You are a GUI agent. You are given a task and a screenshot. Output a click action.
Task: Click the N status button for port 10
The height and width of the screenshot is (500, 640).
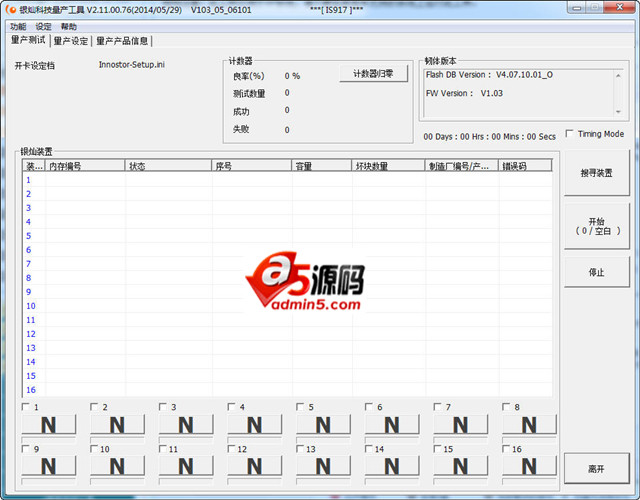click(117, 466)
